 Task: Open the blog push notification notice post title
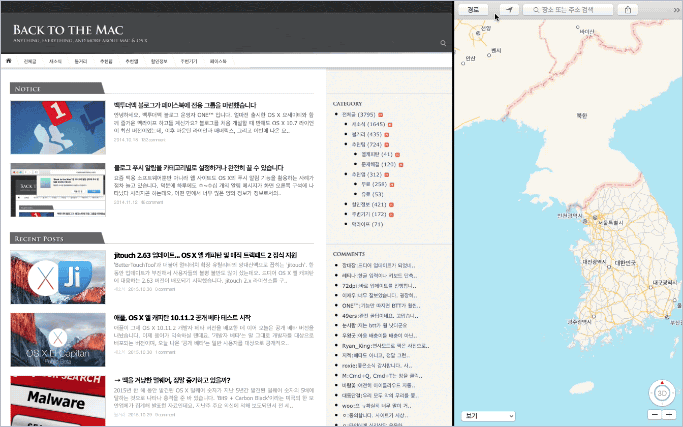(199, 168)
